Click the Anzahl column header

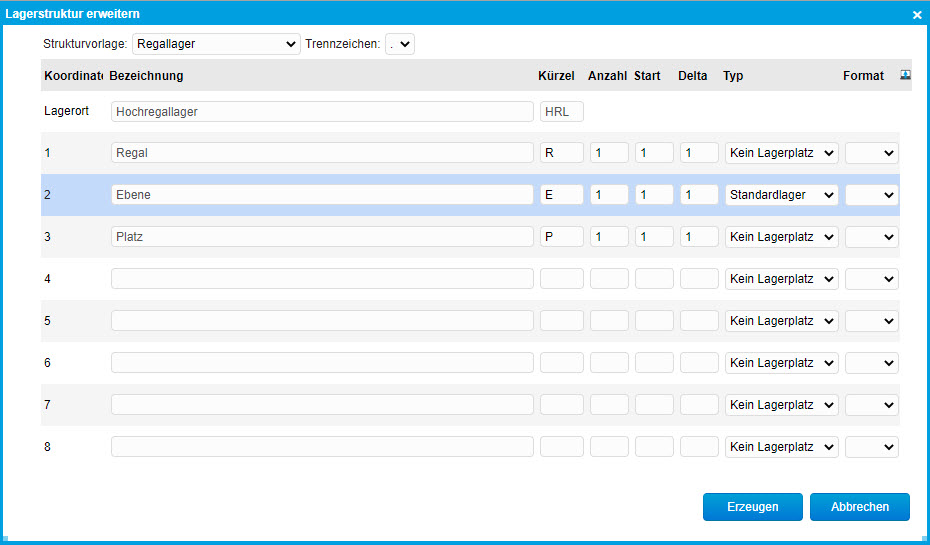click(x=607, y=76)
